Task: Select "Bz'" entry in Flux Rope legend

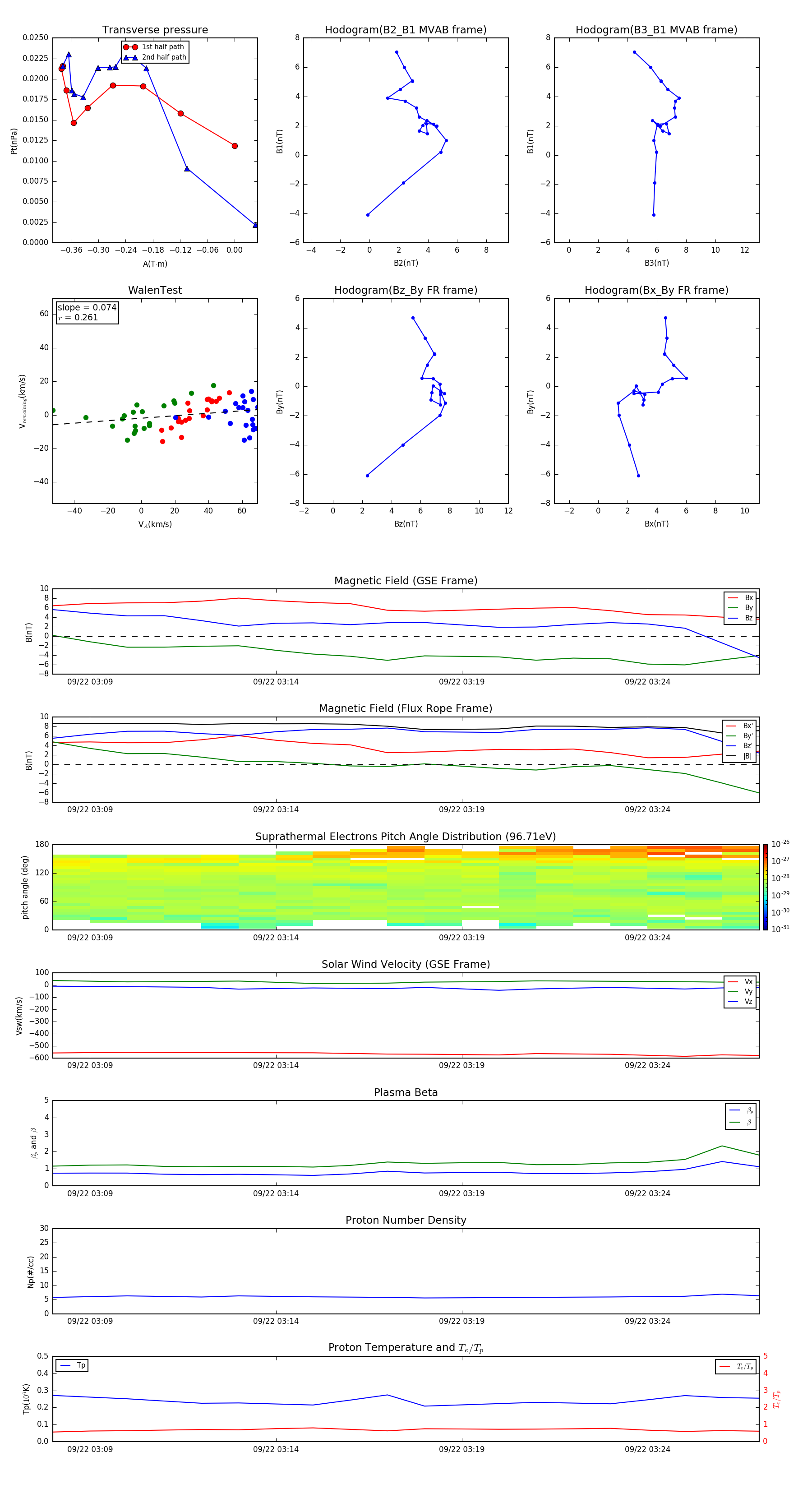Action: (739, 746)
